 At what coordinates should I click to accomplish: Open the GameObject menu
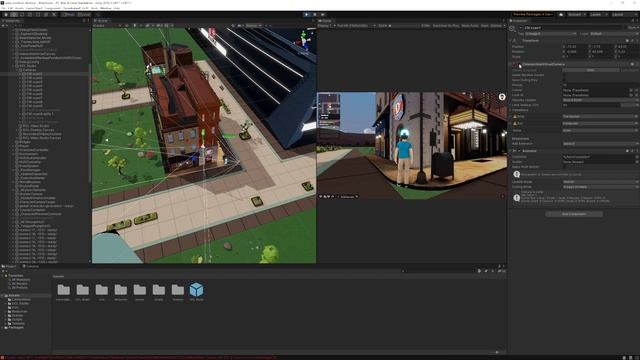34,8
